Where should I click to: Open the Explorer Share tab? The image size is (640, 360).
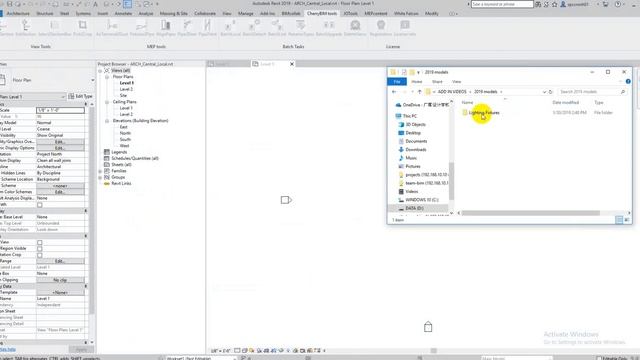click(437, 82)
